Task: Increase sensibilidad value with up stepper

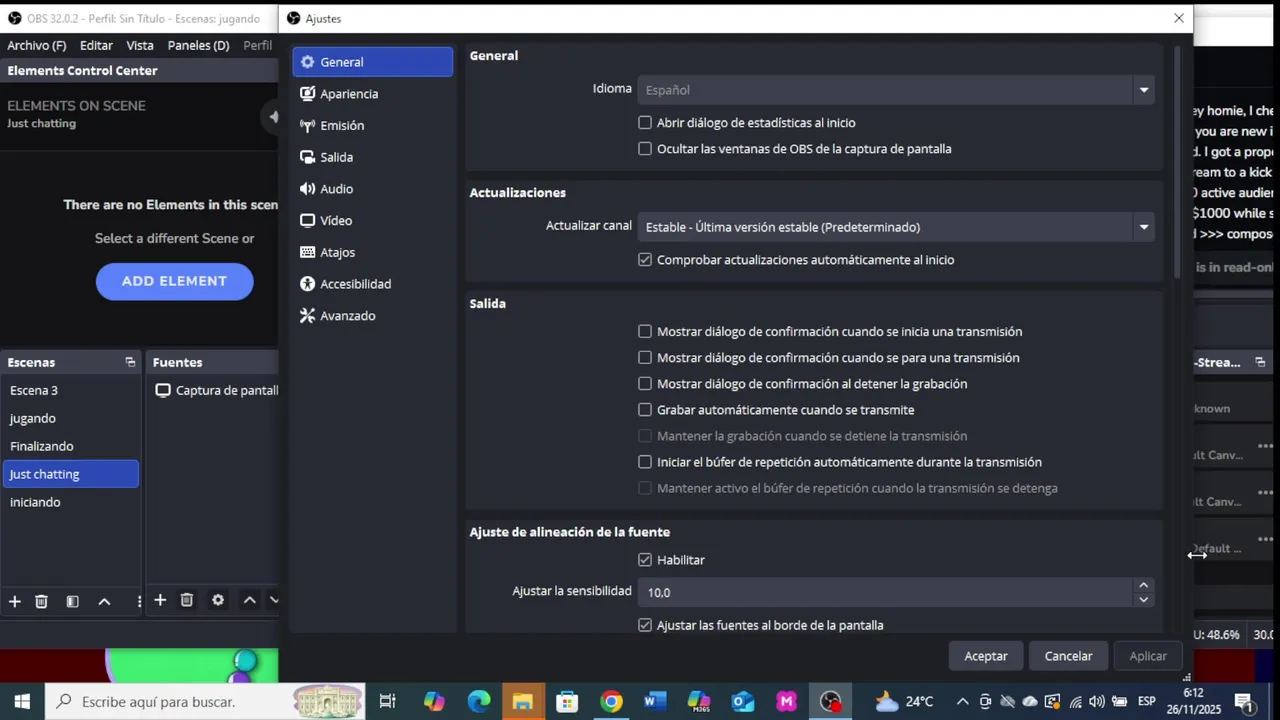Action: click(1143, 585)
